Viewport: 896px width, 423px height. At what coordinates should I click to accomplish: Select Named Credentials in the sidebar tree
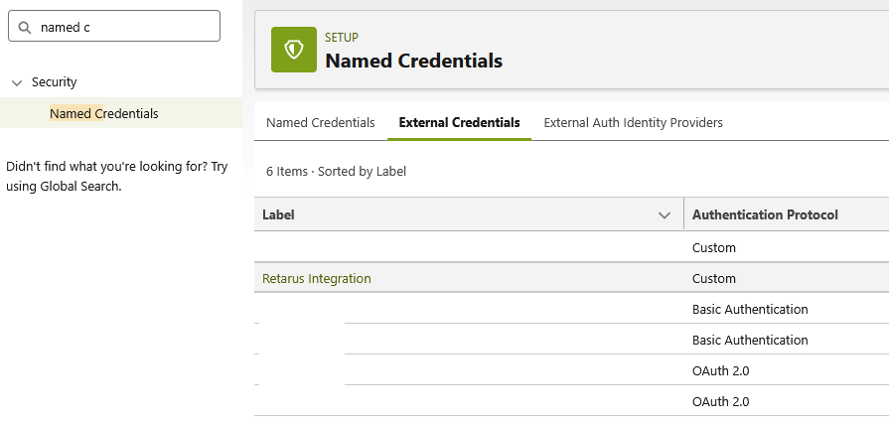(104, 114)
